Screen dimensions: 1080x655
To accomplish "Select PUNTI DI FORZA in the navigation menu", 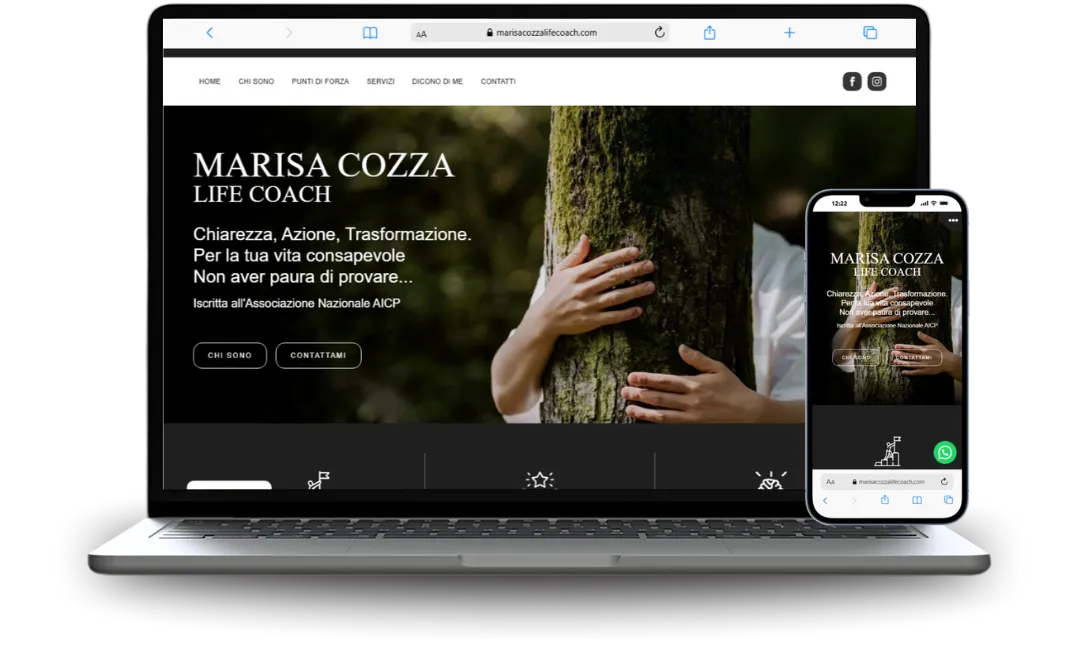I will point(320,82).
